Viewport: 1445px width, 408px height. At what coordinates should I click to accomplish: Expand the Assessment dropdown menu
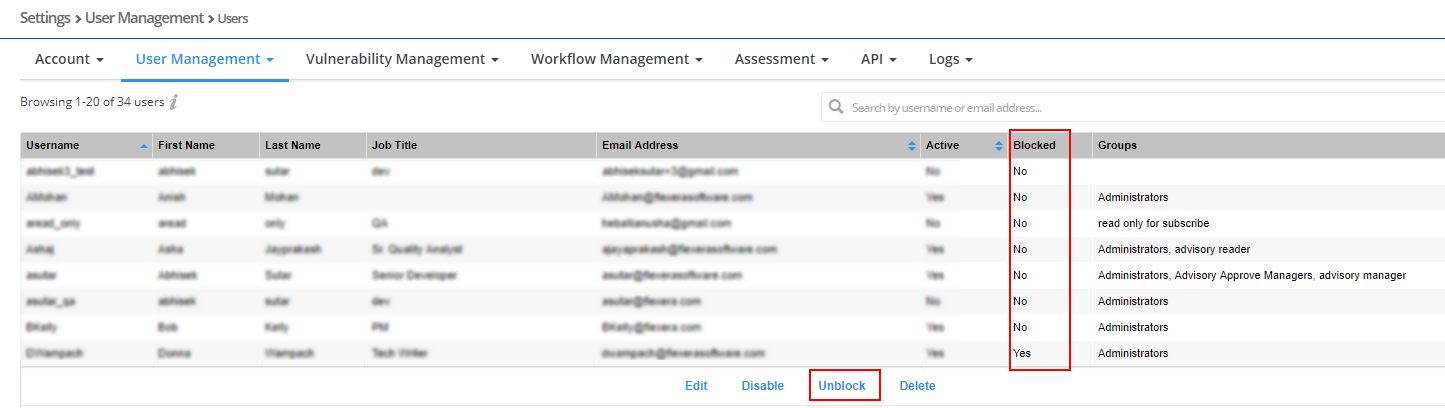pos(781,59)
